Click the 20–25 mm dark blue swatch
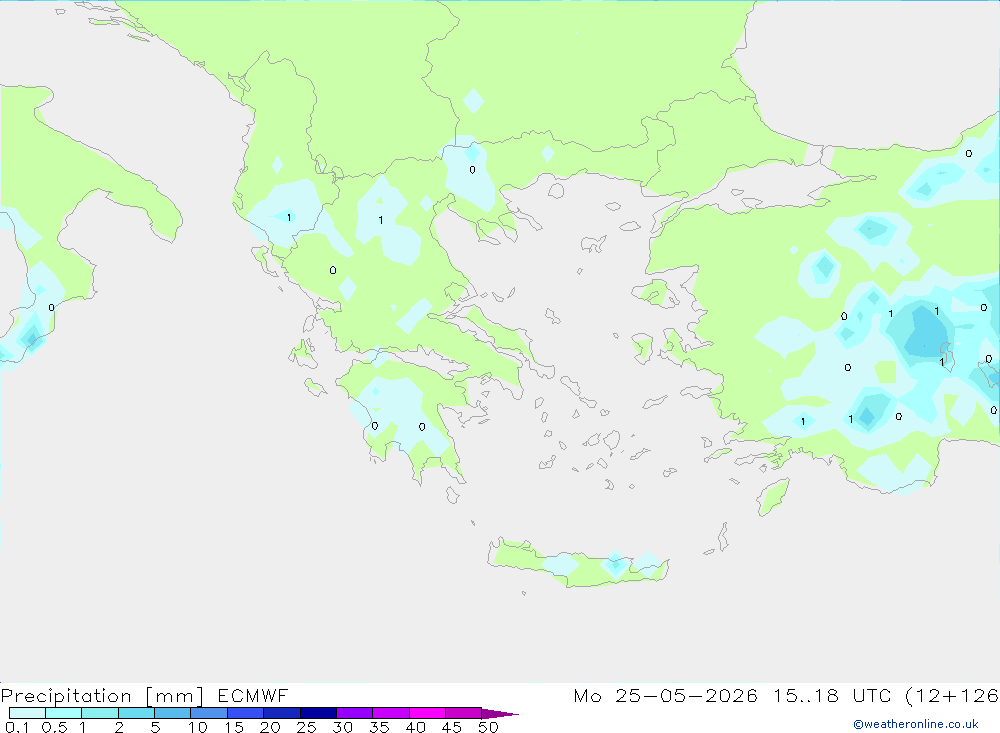 [282, 713]
